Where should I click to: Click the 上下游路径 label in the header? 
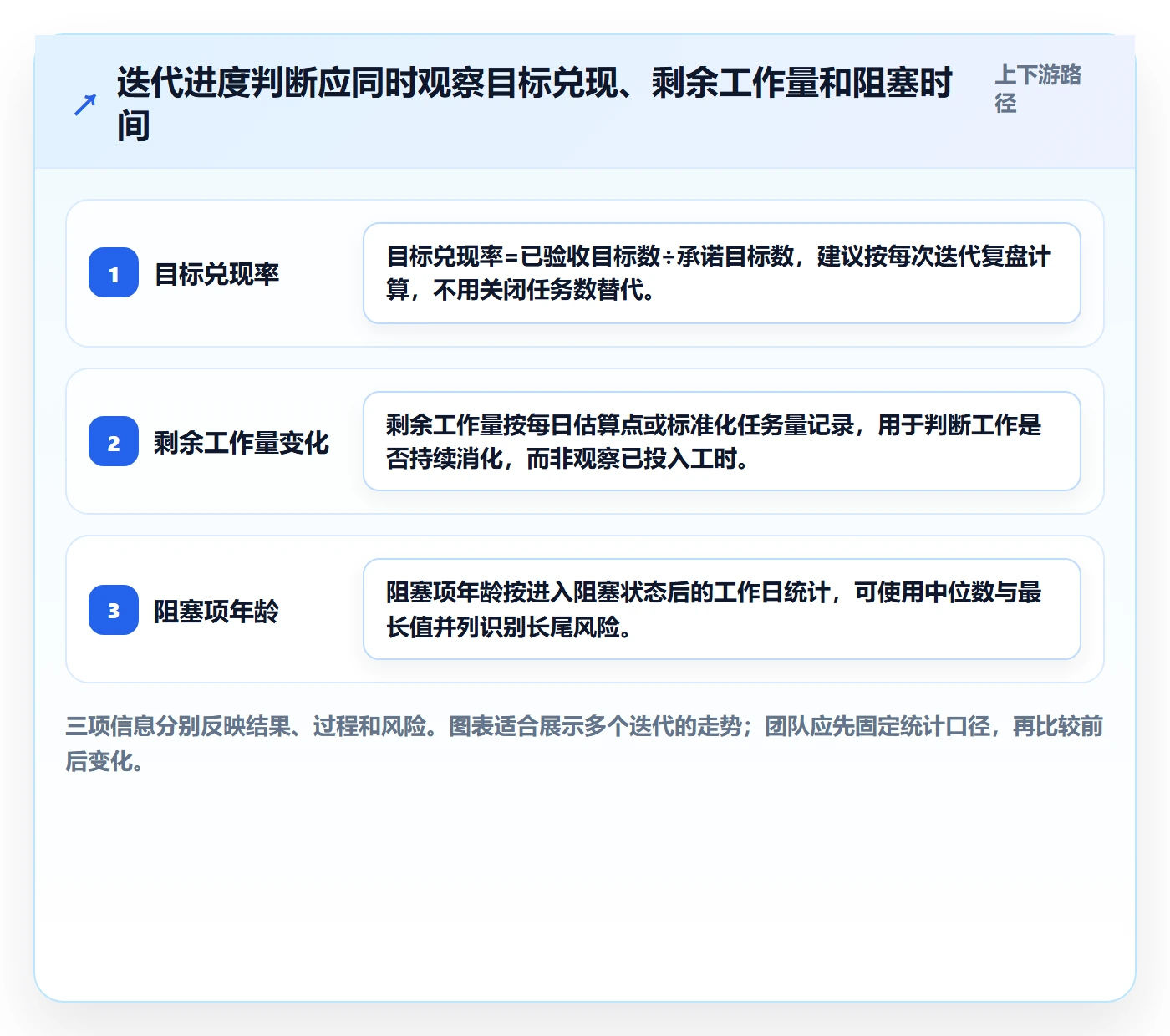tap(1039, 89)
